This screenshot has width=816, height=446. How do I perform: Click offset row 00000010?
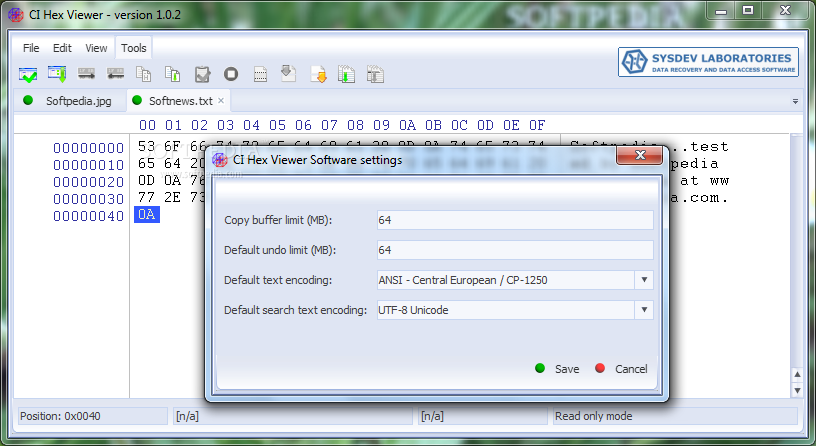click(x=88, y=165)
